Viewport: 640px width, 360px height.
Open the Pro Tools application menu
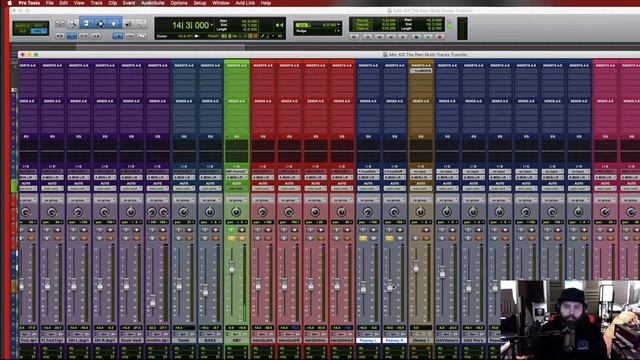tap(29, 3)
